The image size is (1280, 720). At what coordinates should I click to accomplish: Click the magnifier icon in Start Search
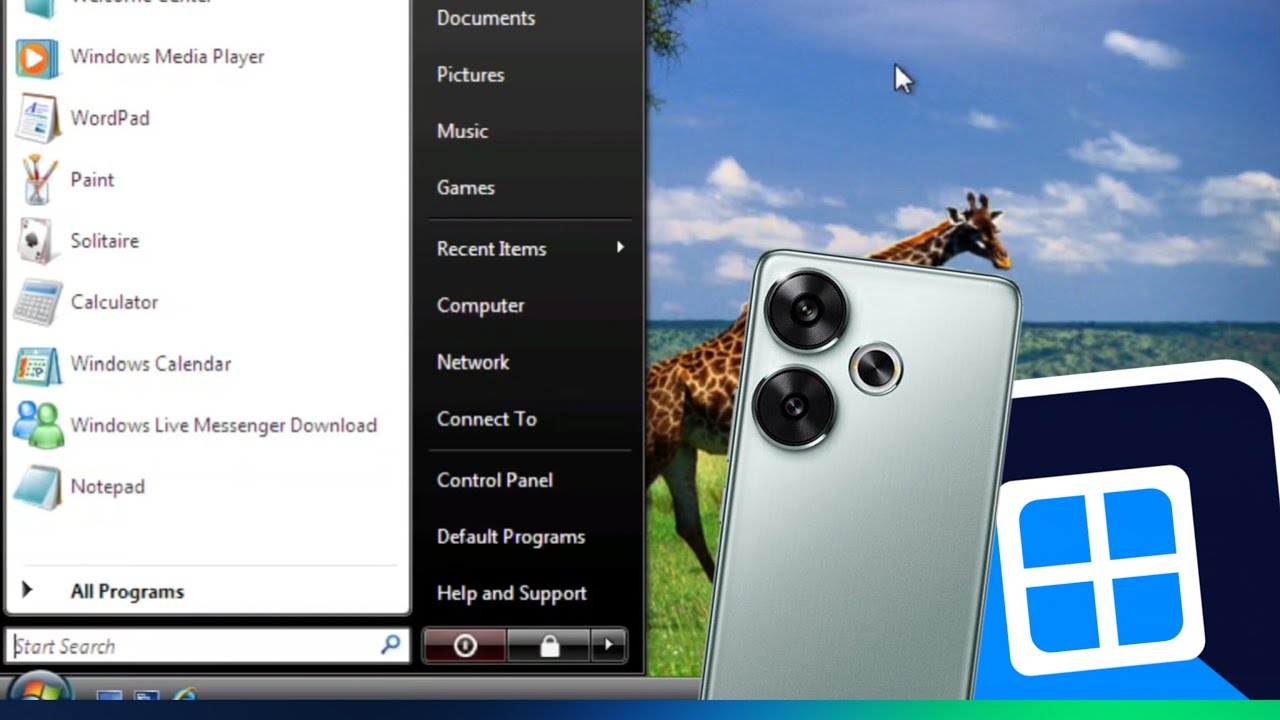pyautogui.click(x=391, y=645)
